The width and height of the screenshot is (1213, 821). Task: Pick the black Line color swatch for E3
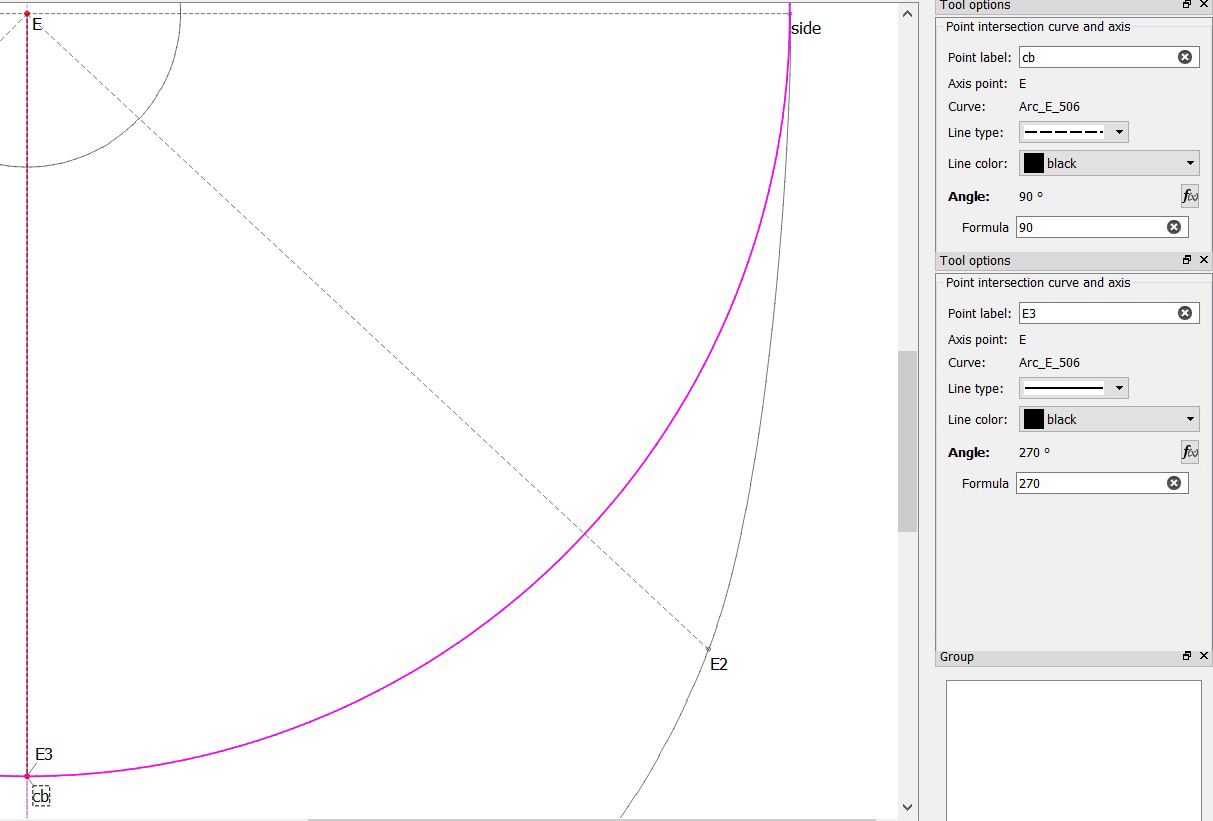coord(1034,419)
